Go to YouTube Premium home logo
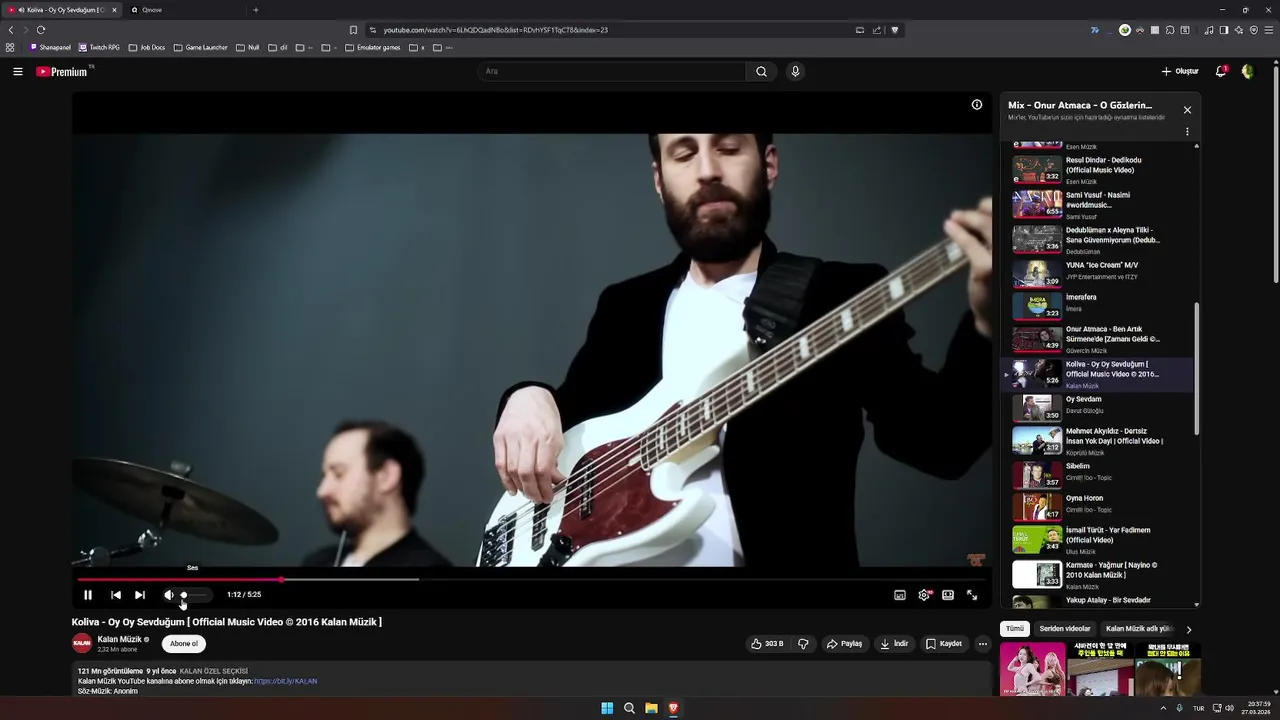This screenshot has width=1280, height=720. point(62,72)
